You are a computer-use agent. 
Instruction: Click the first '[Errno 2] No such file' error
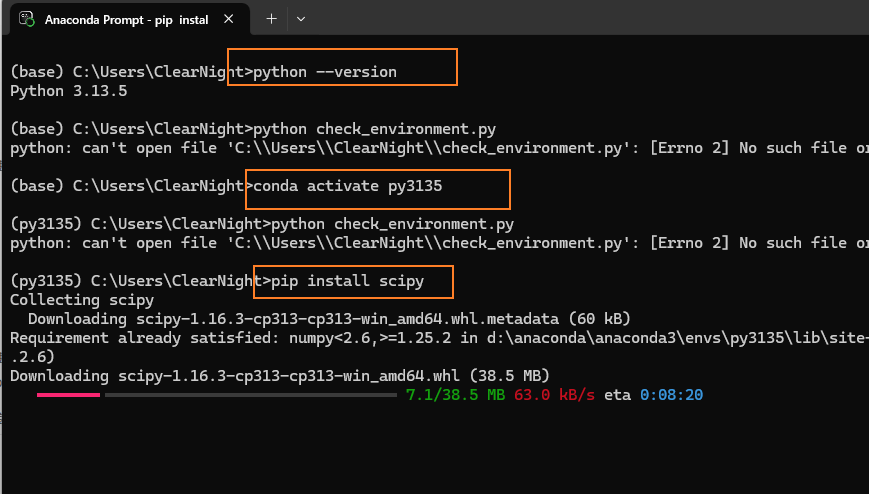pyautogui.click(x=759, y=148)
